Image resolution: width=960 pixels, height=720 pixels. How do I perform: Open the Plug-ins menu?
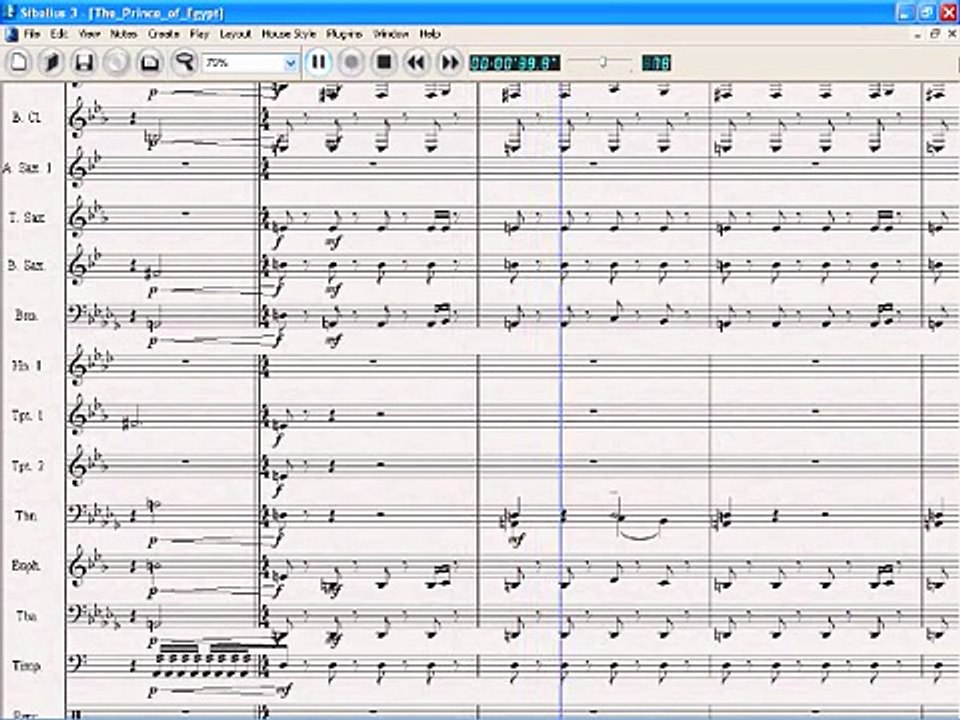(344, 34)
